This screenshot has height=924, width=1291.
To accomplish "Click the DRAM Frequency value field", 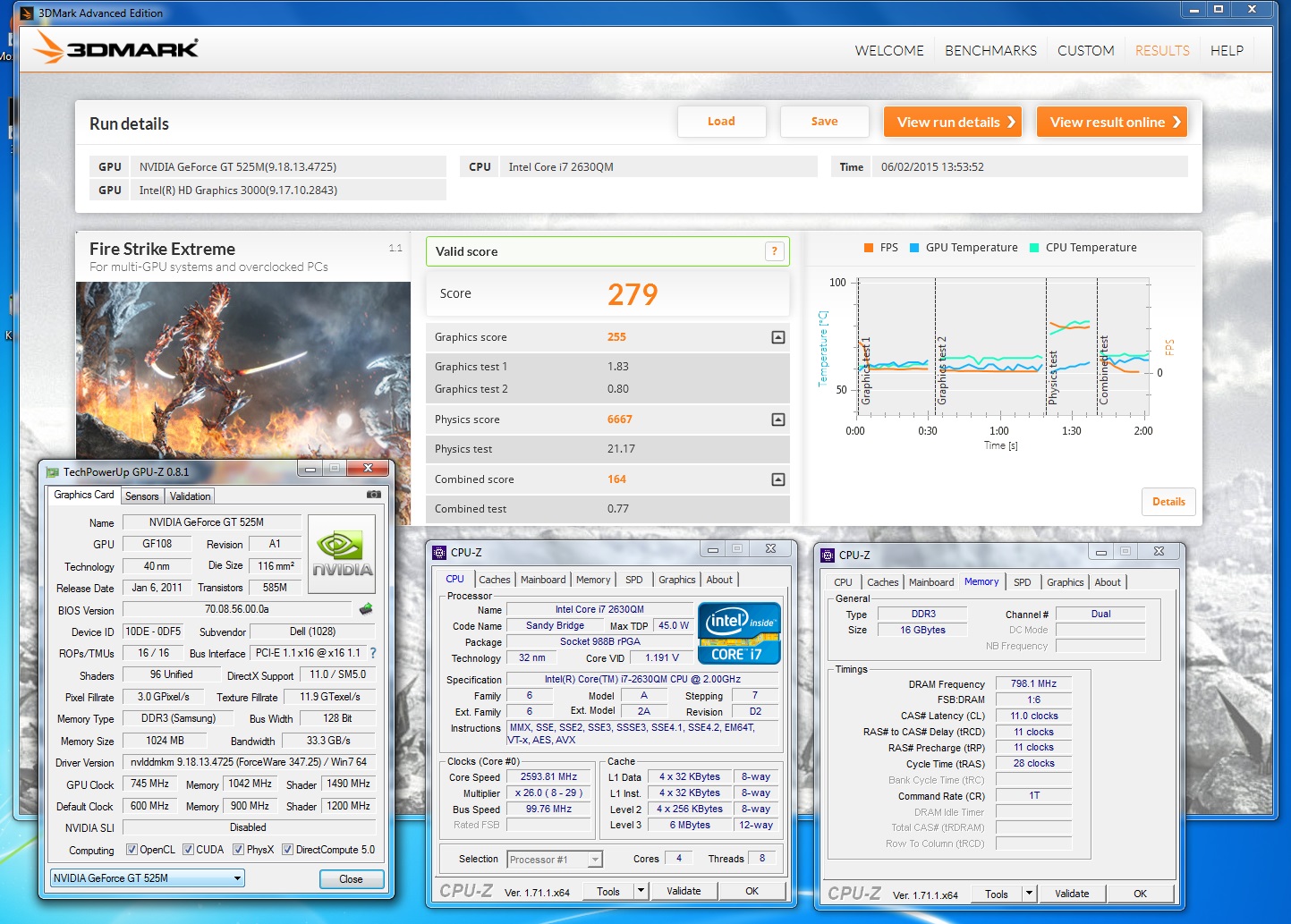I will [x=1033, y=683].
